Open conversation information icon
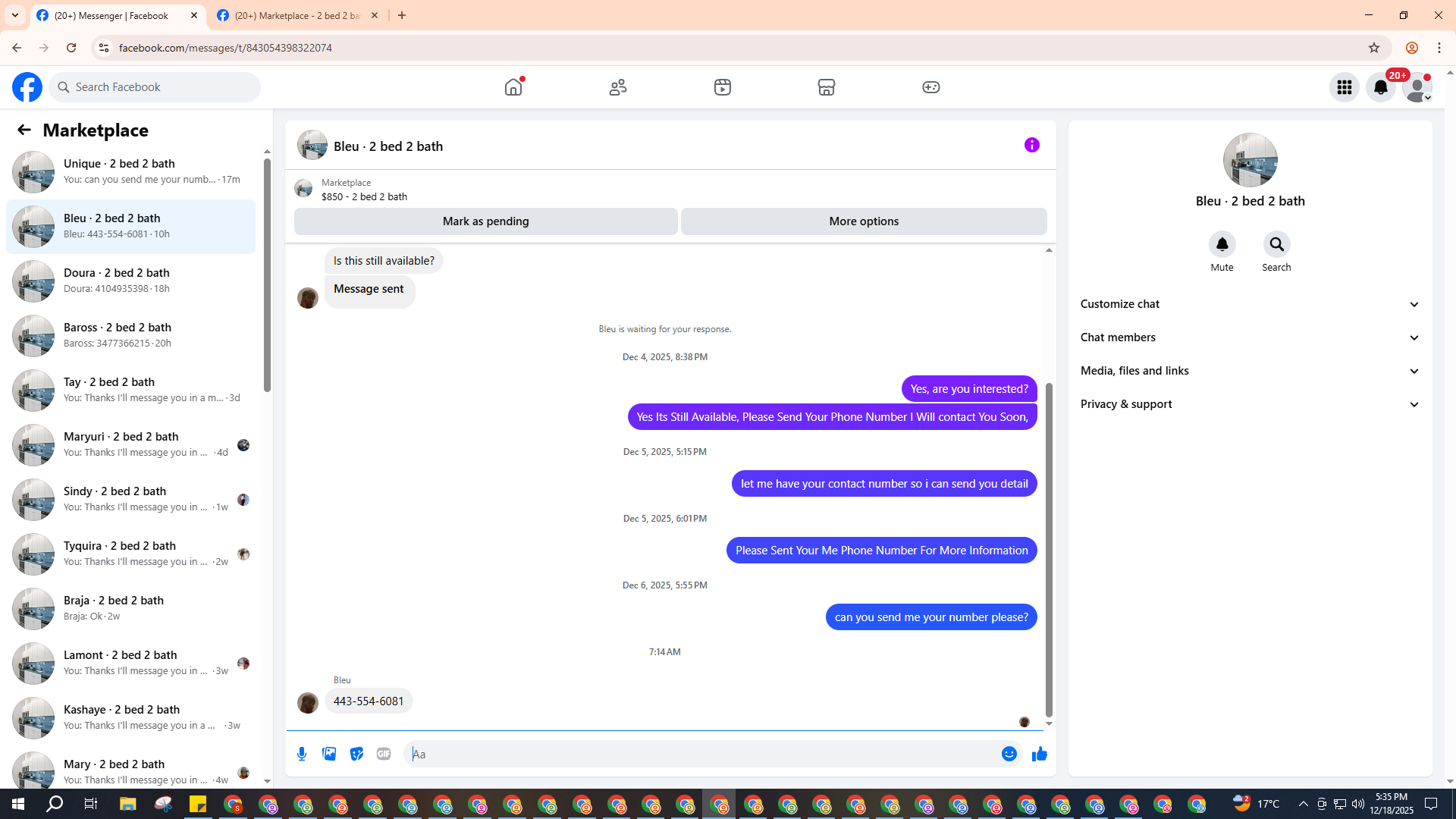This screenshot has height=819, width=1456. pyautogui.click(x=1032, y=145)
